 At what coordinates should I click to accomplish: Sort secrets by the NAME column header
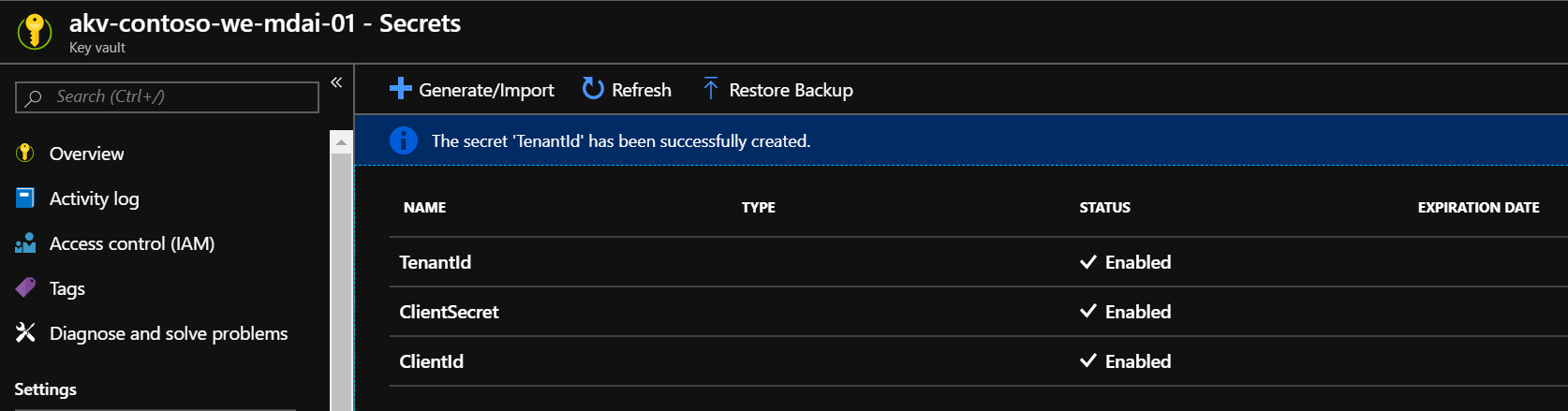(x=424, y=208)
